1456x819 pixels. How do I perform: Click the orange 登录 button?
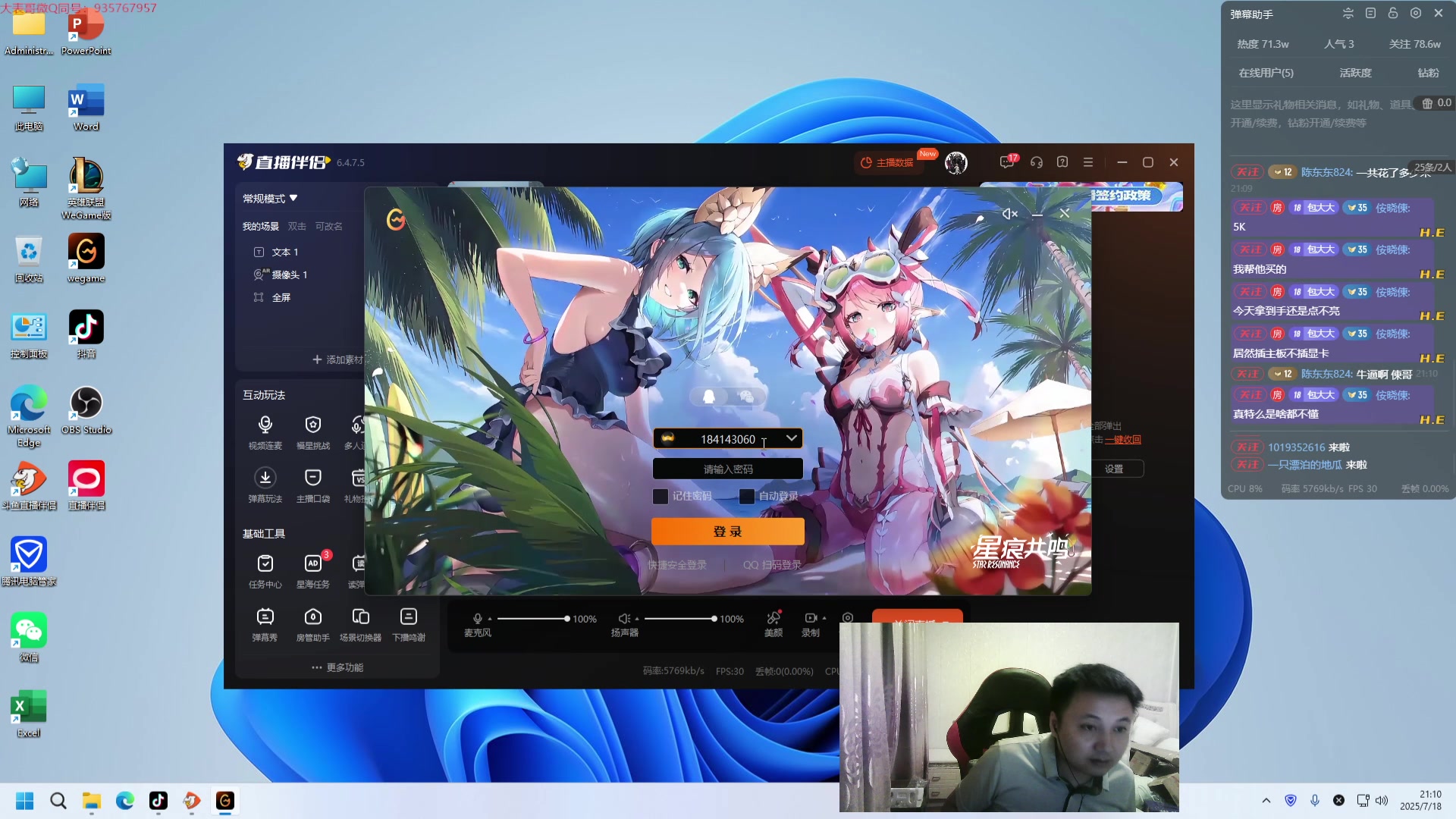727,532
